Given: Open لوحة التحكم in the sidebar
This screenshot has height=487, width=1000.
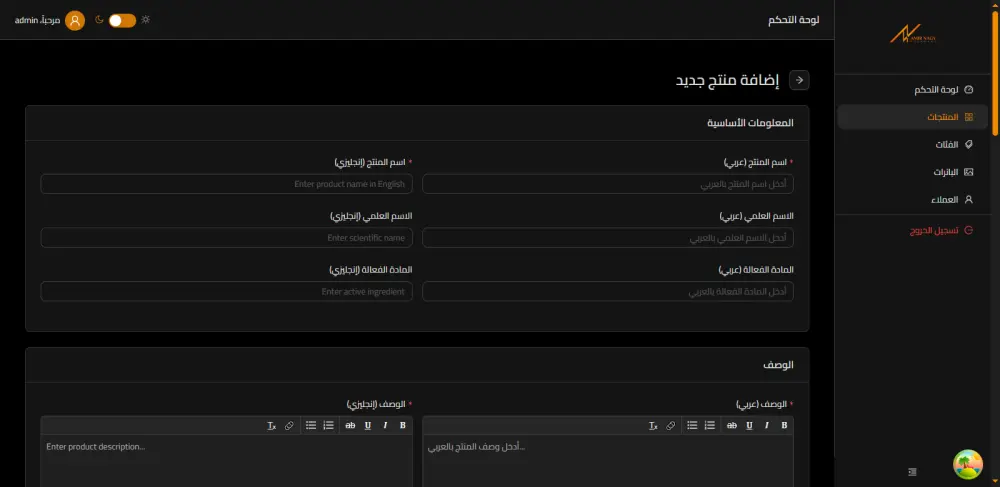Looking at the screenshot, I should (913, 90).
